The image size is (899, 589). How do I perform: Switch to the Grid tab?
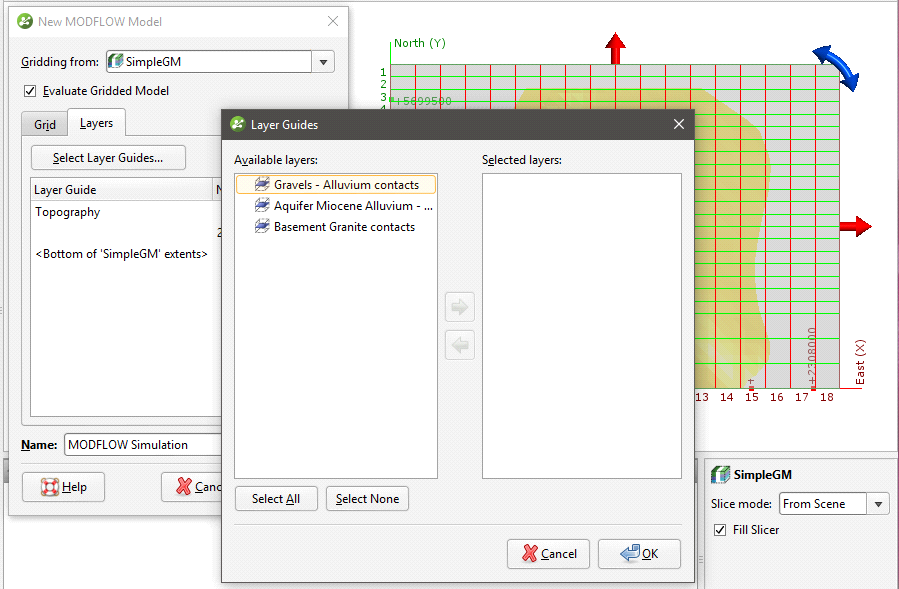click(45, 125)
